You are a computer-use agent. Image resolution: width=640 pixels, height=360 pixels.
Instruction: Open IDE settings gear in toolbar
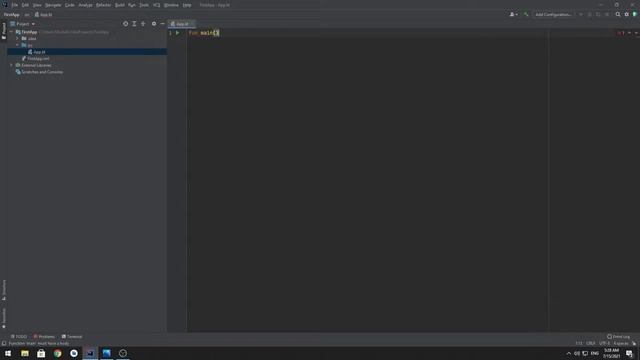click(627, 15)
